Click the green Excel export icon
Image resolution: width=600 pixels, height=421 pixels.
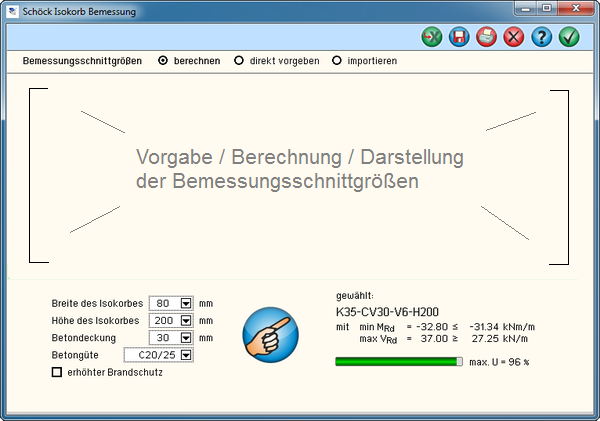tap(431, 38)
